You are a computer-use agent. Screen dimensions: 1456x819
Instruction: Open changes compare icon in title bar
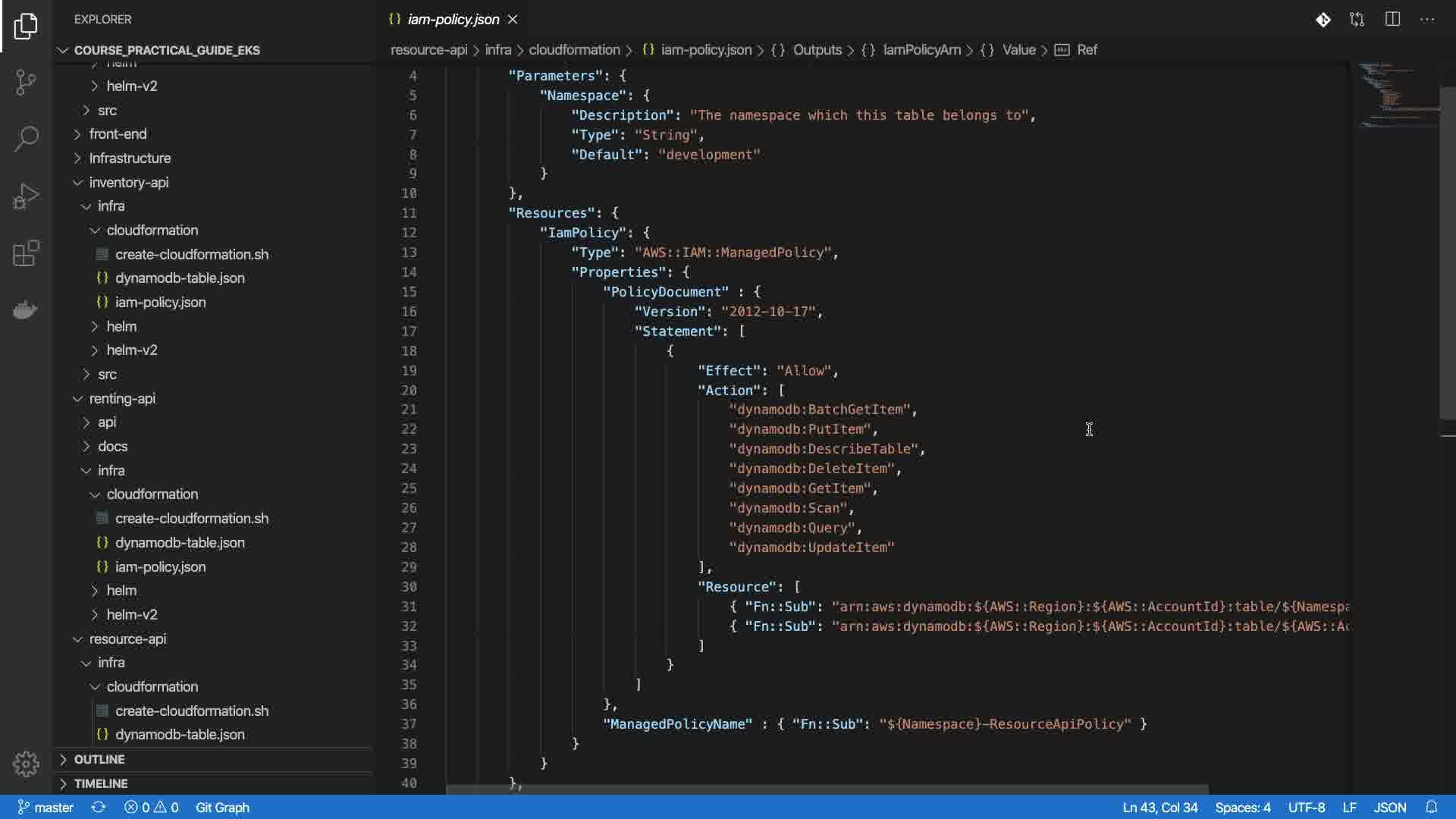1357,20
